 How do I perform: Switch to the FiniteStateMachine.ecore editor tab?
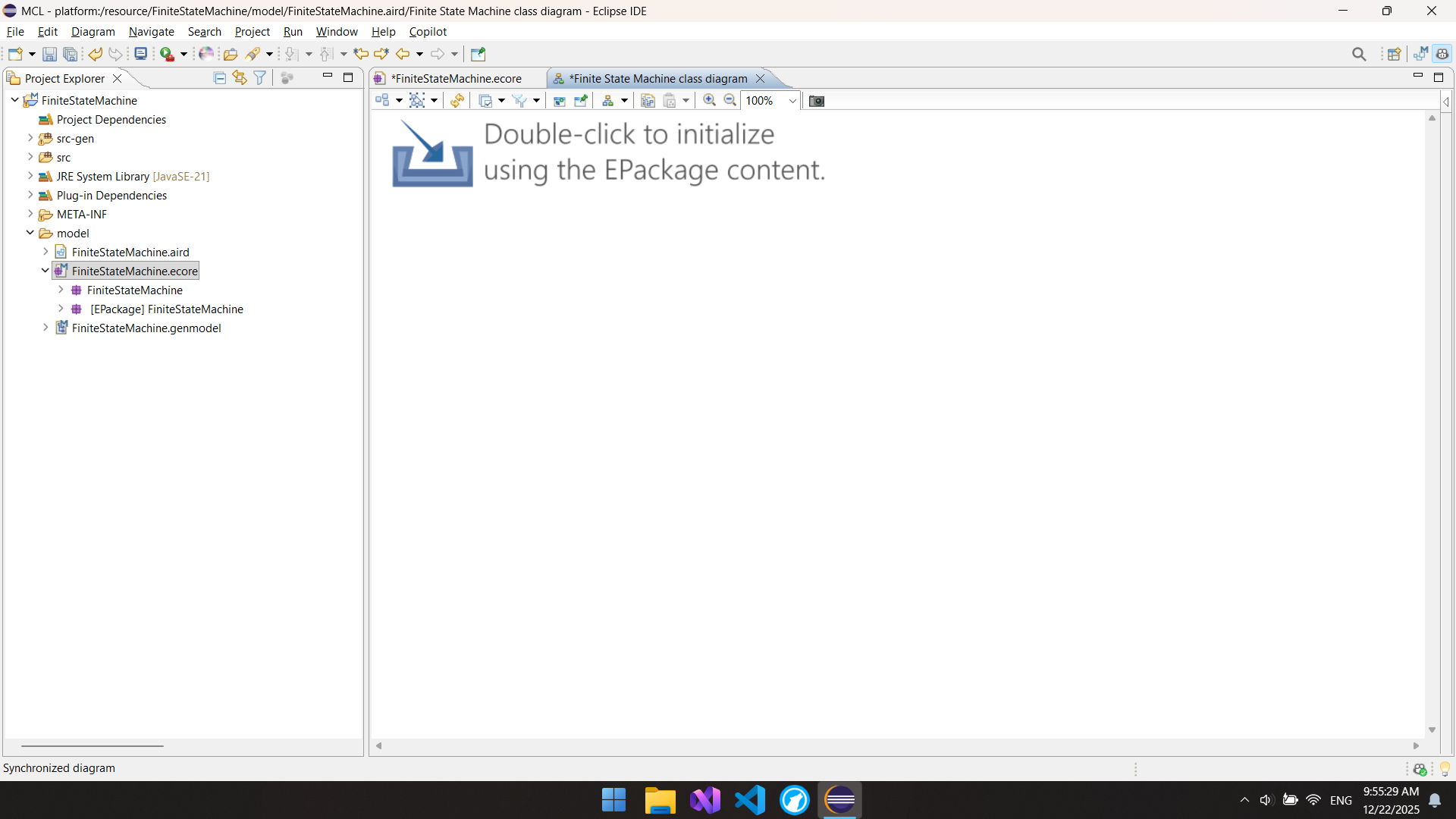456,78
